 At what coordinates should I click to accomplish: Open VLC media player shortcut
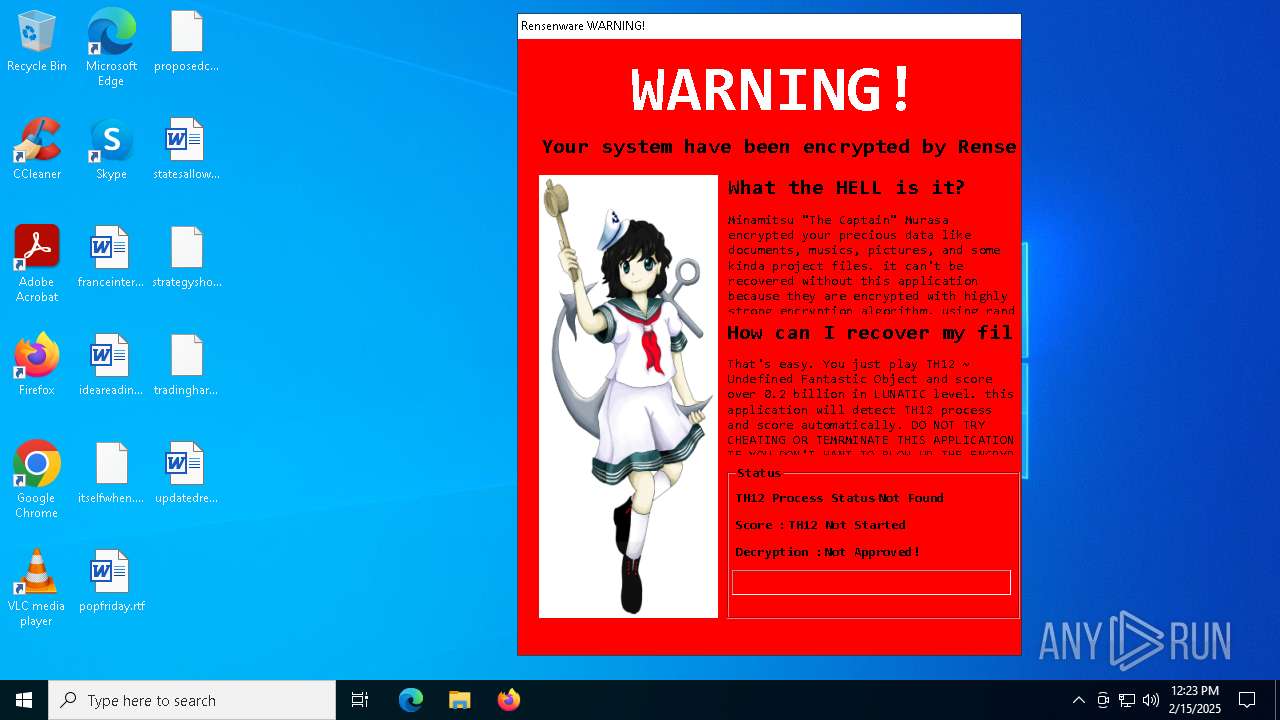(x=37, y=588)
